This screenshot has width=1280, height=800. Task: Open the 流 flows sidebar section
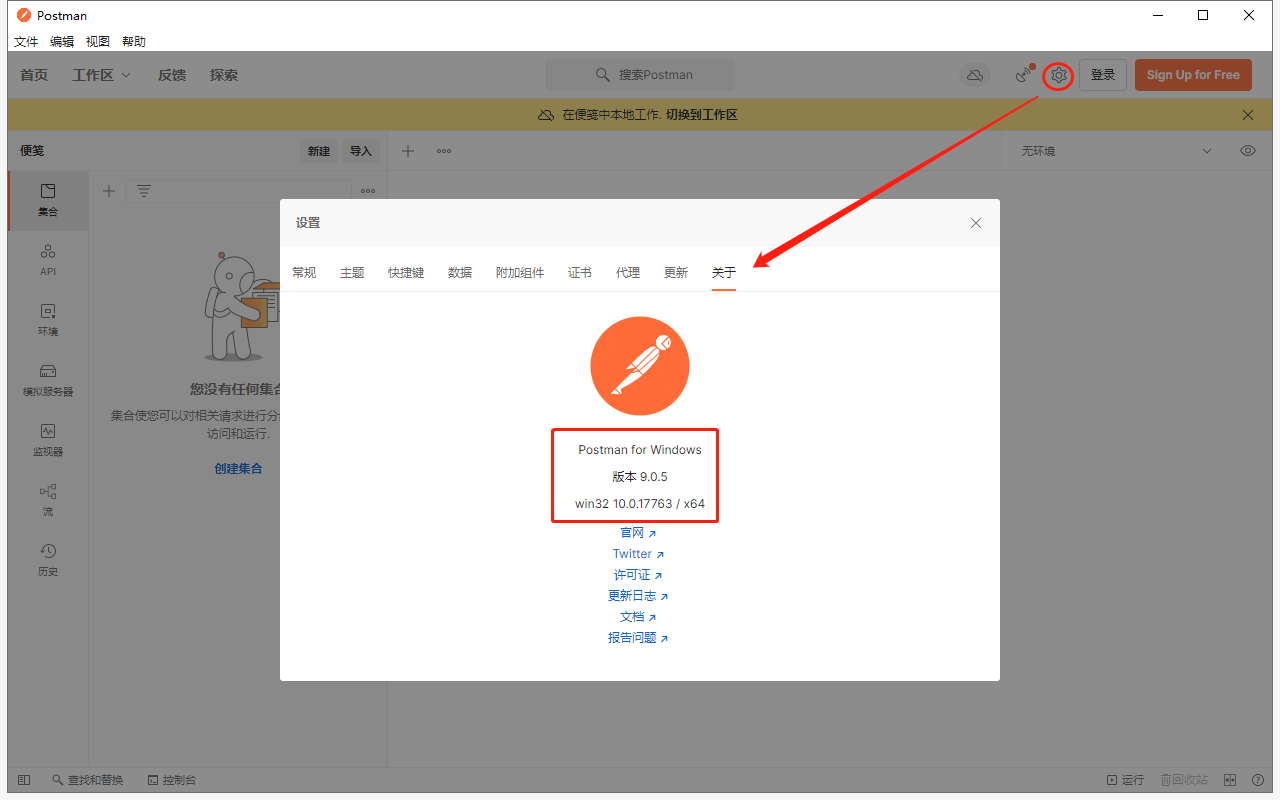[x=48, y=500]
